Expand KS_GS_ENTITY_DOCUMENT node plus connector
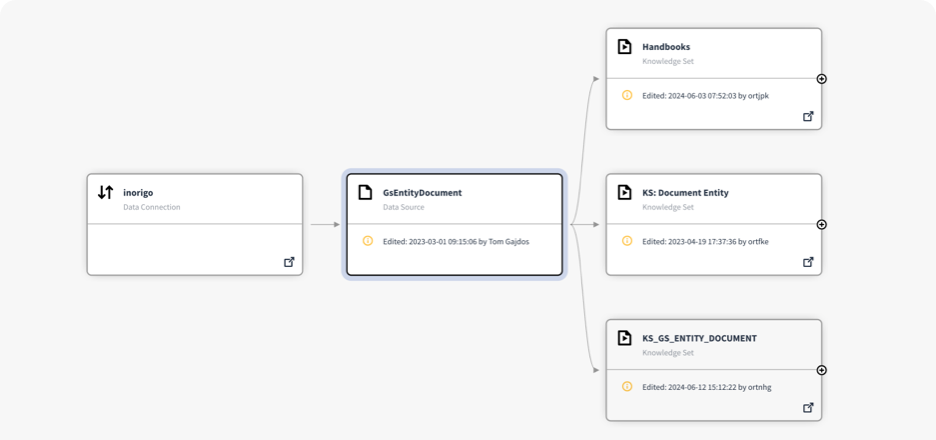The height and width of the screenshot is (440, 936). [822, 370]
